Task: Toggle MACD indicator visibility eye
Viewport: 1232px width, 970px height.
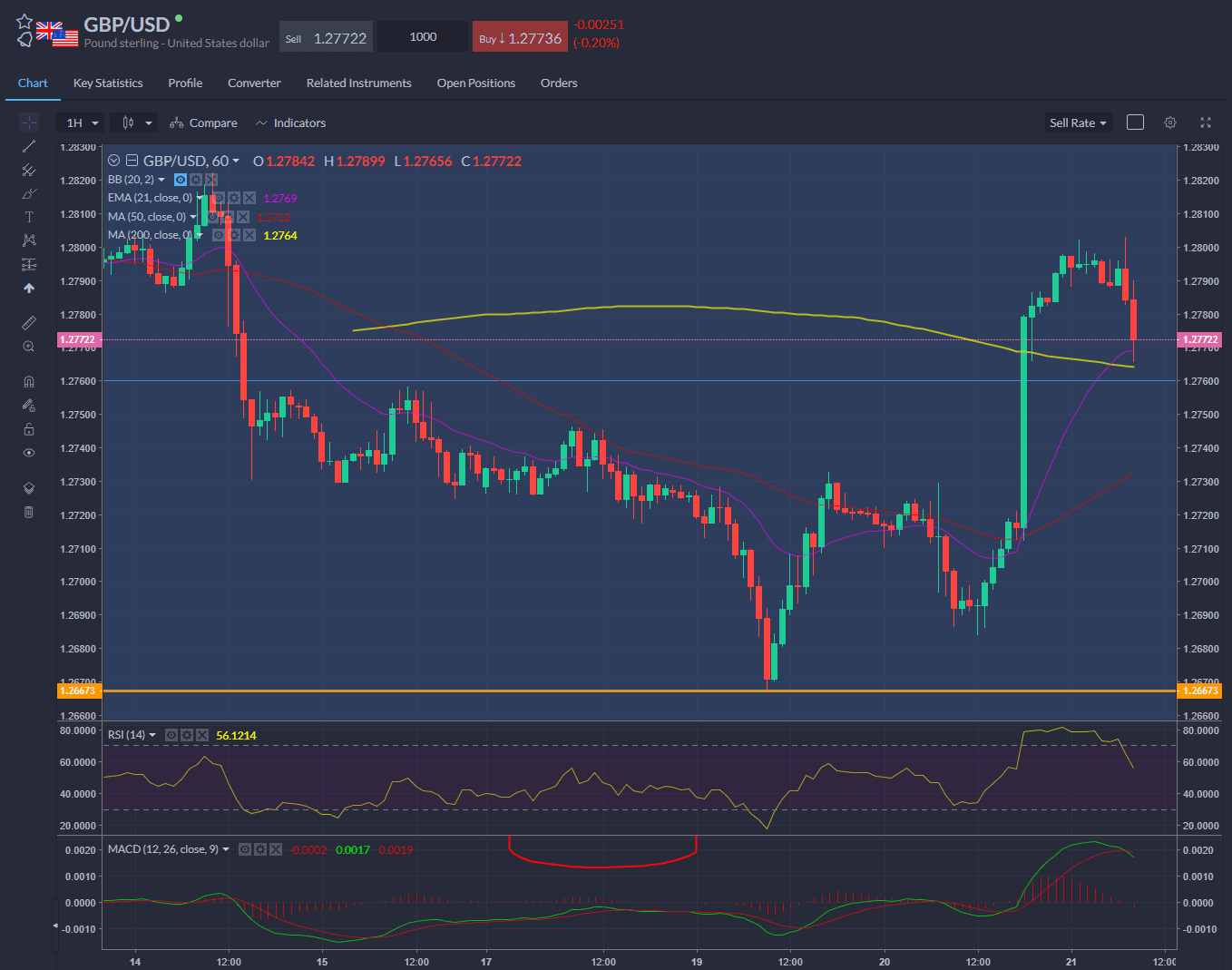Action: 245,849
